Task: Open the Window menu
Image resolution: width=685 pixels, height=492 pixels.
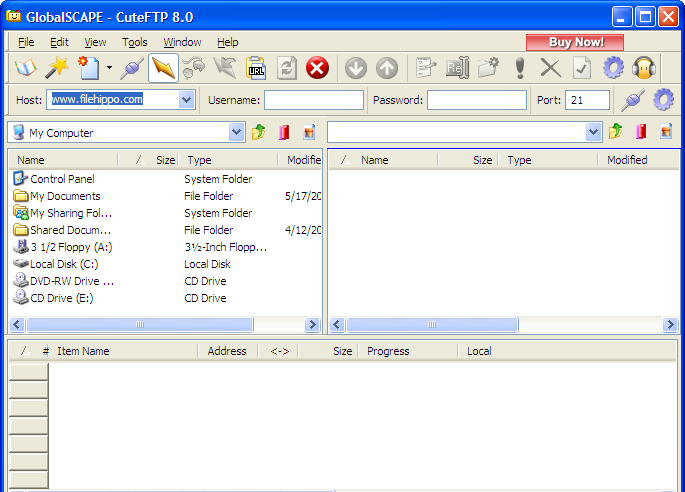Action: [x=182, y=42]
